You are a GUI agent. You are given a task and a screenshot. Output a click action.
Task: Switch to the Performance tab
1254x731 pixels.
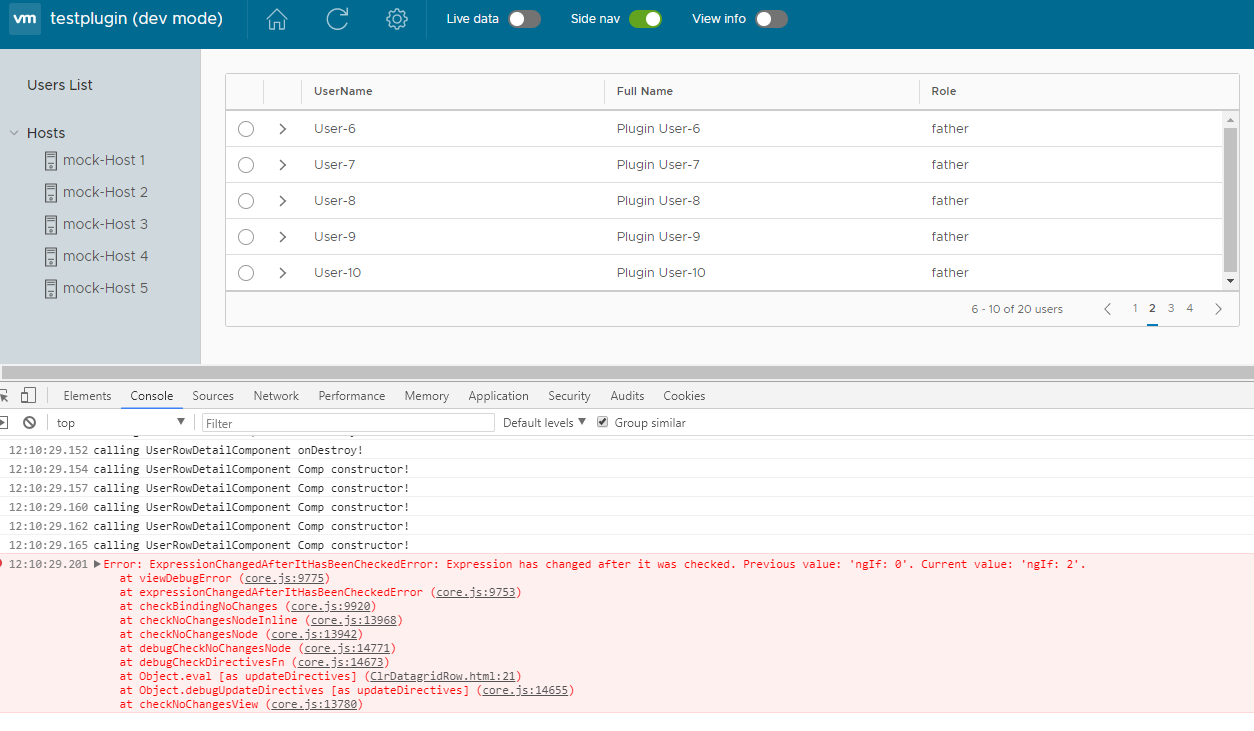[x=352, y=396]
